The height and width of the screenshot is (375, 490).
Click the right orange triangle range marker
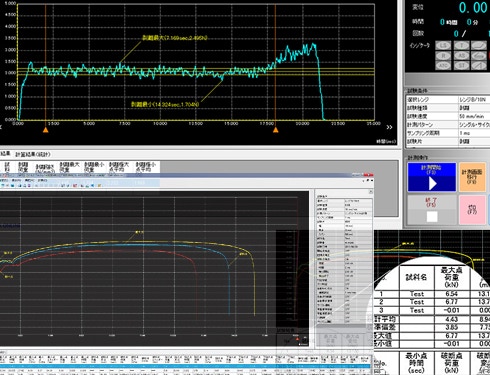[276, 130]
